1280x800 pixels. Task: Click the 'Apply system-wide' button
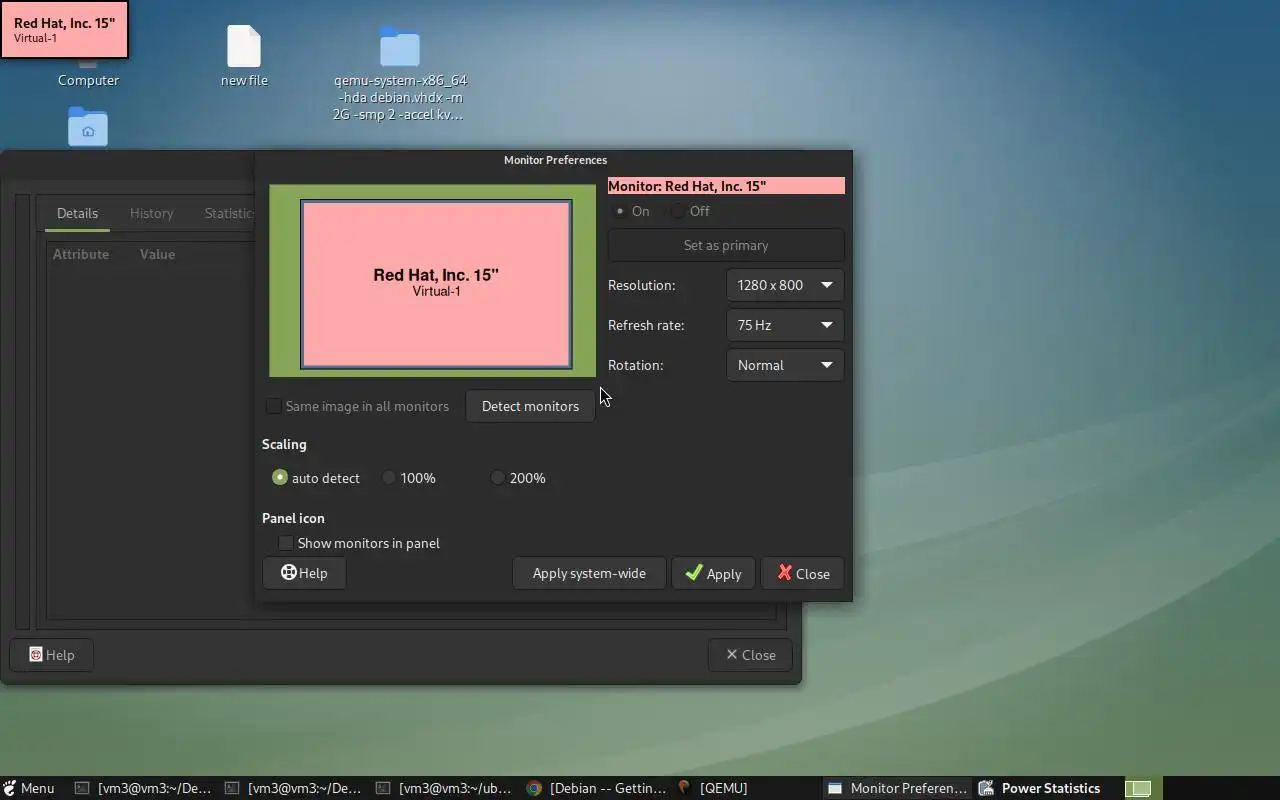[x=589, y=573]
